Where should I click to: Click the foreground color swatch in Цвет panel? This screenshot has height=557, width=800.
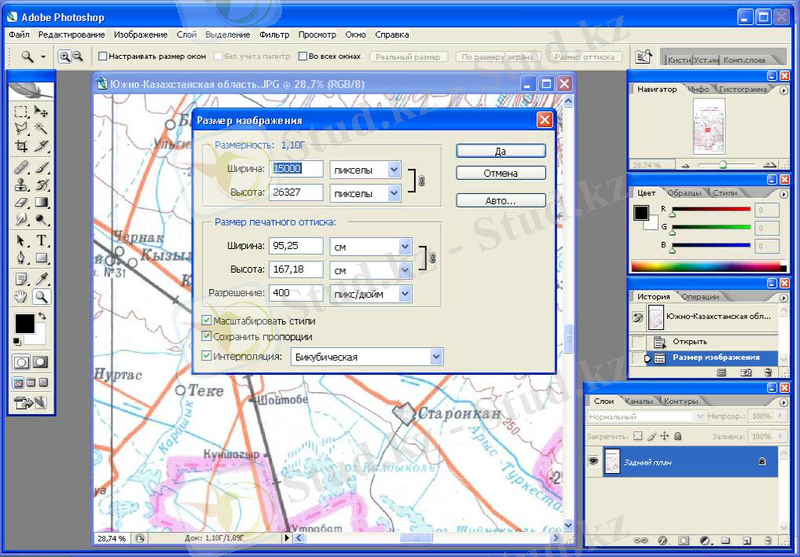642,212
